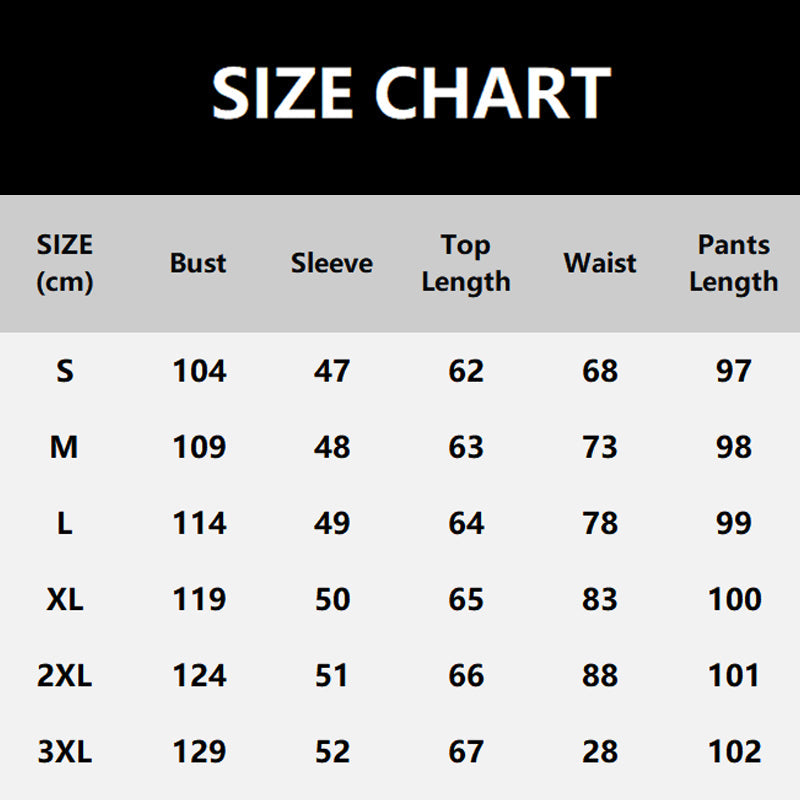
Task: Select the Pants Length column header
Action: (x=733, y=263)
